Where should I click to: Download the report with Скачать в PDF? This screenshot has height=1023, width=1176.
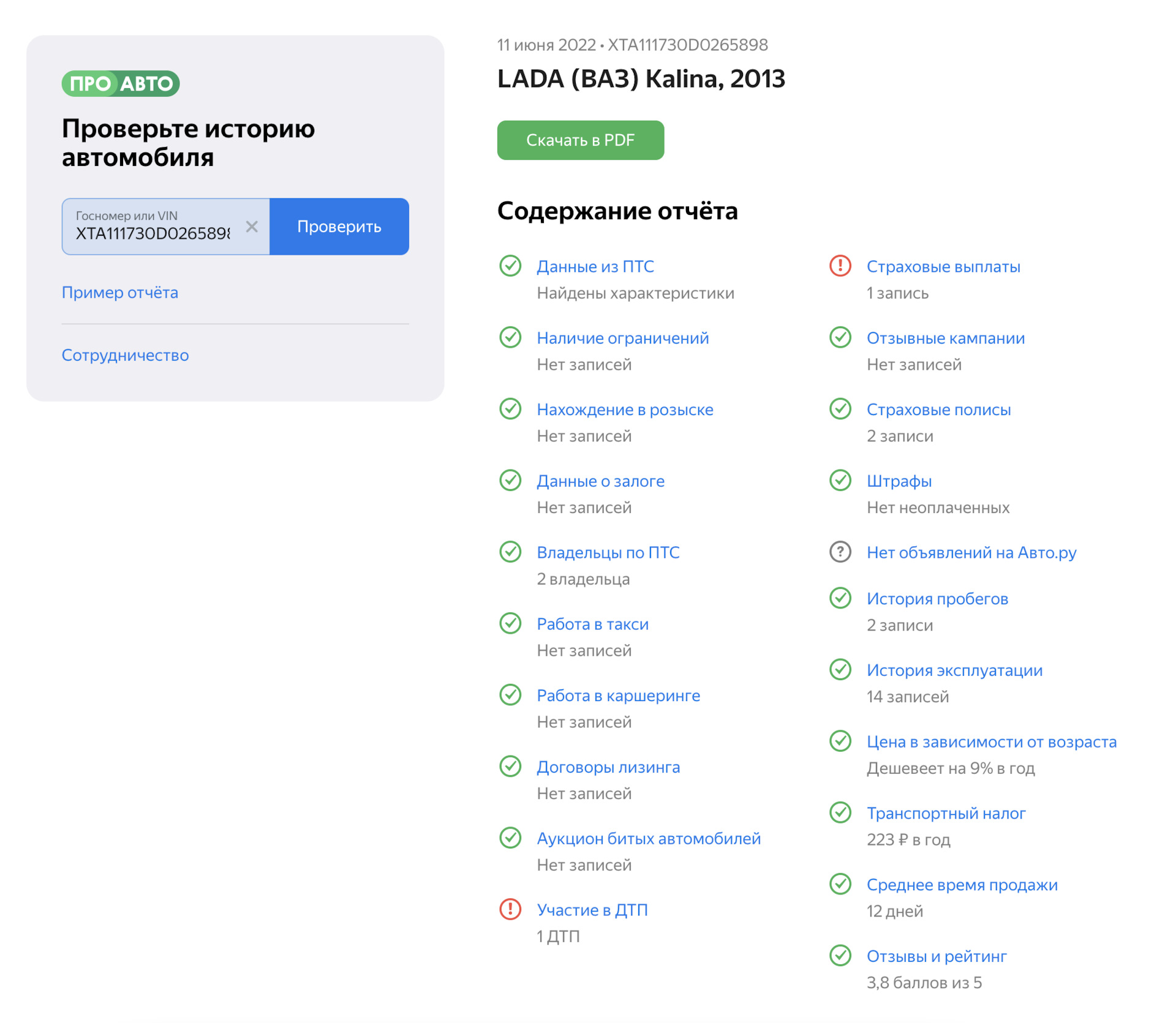click(580, 140)
